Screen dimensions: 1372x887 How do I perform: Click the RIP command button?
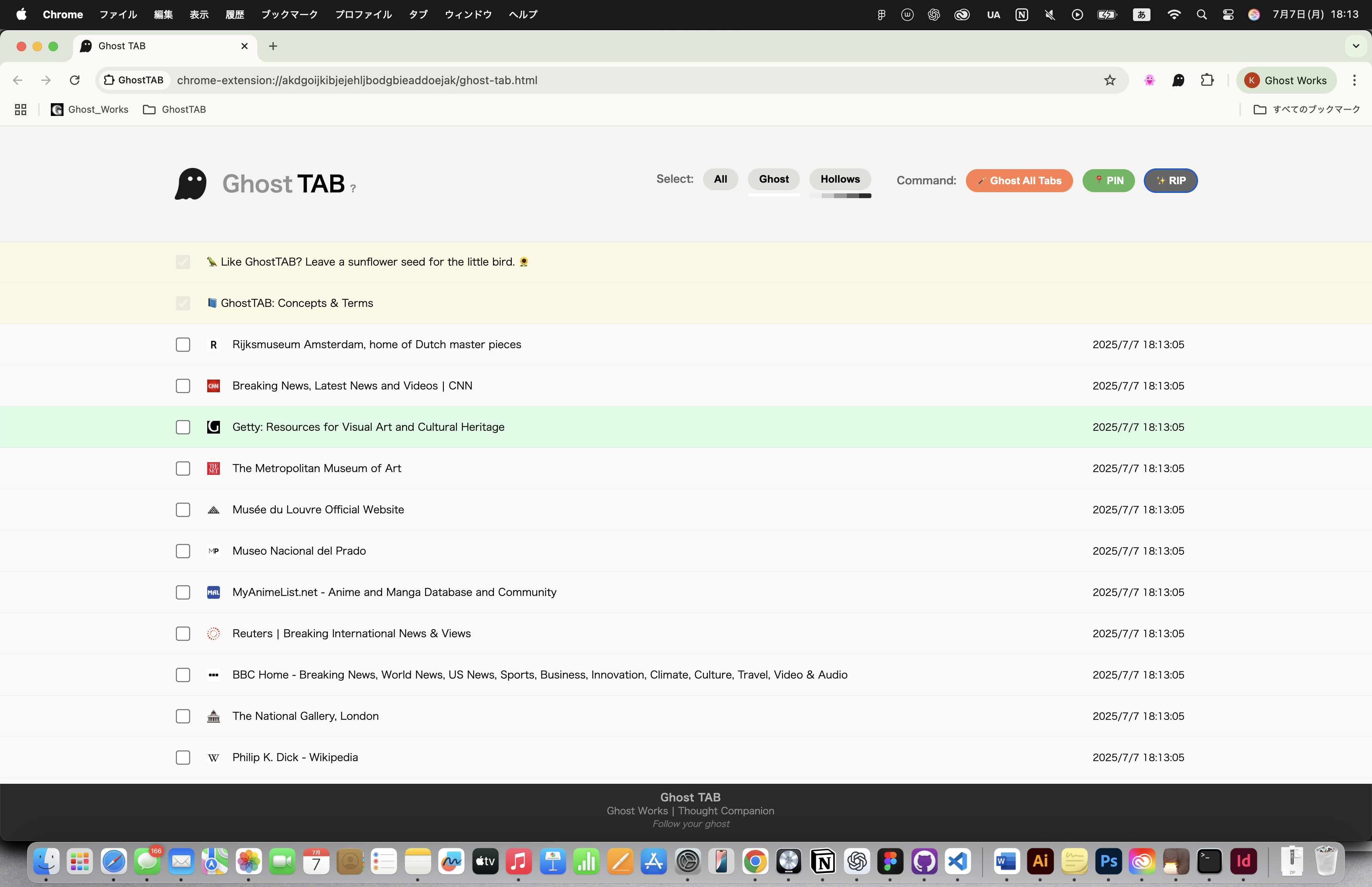[1170, 181]
